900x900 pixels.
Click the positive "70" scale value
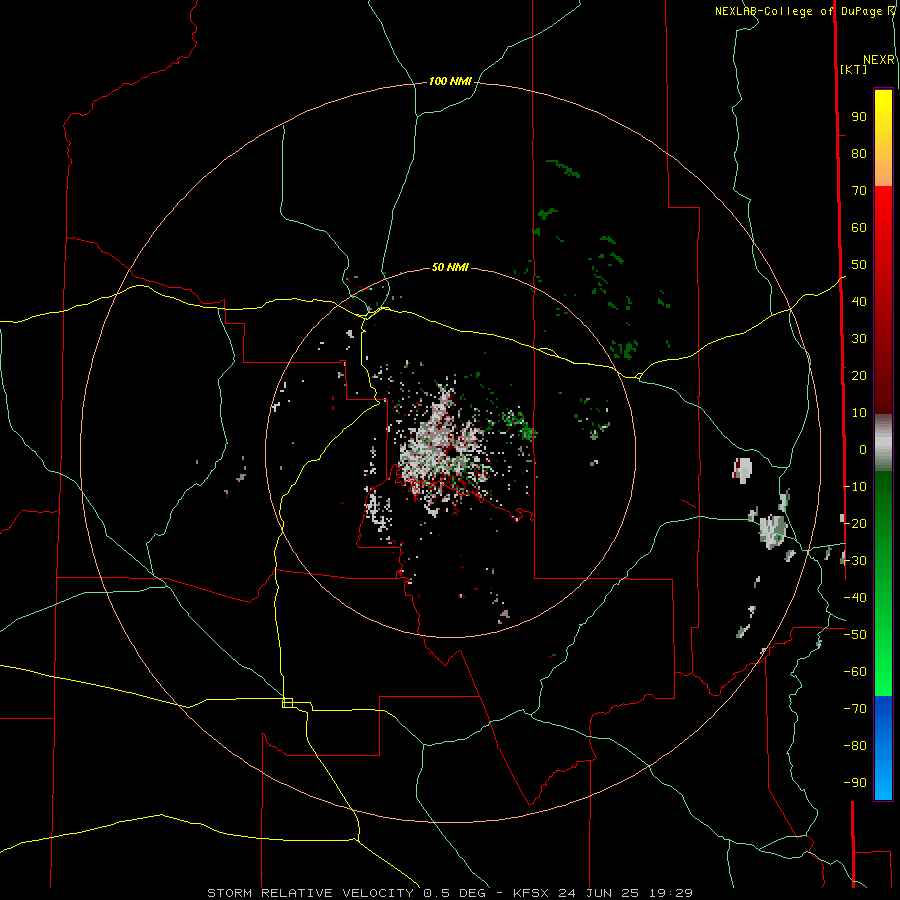point(859,191)
